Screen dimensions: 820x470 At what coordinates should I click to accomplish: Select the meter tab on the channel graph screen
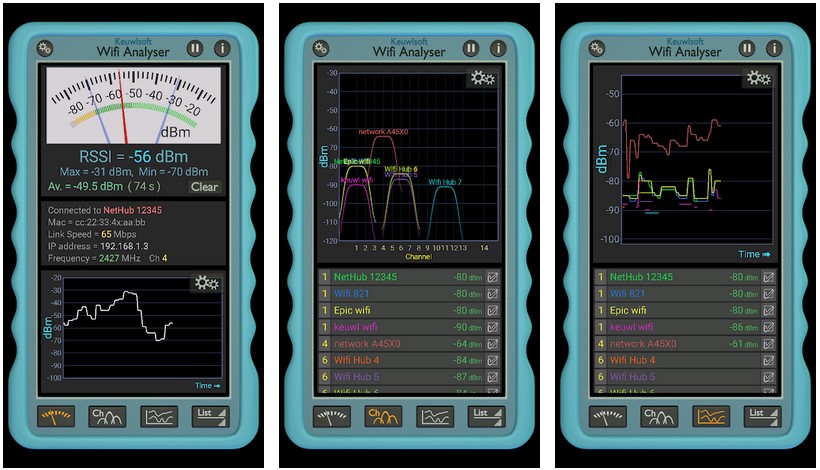tap(332, 417)
